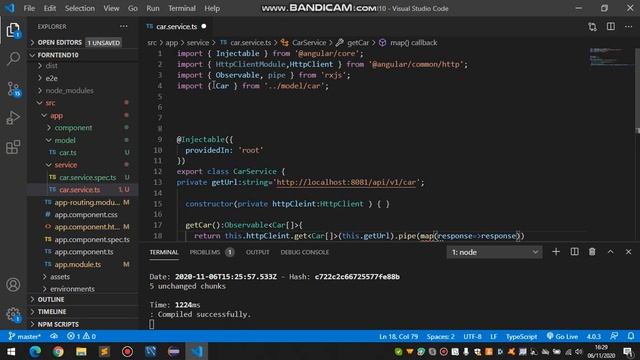Change the TypeScript language mode
Screen dimensions: 640x360
coord(521,336)
